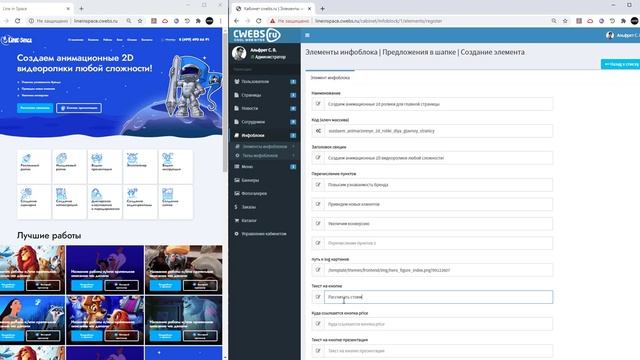Focus the Наименование input field
The height and width of the screenshot is (360, 640).
[438, 104]
